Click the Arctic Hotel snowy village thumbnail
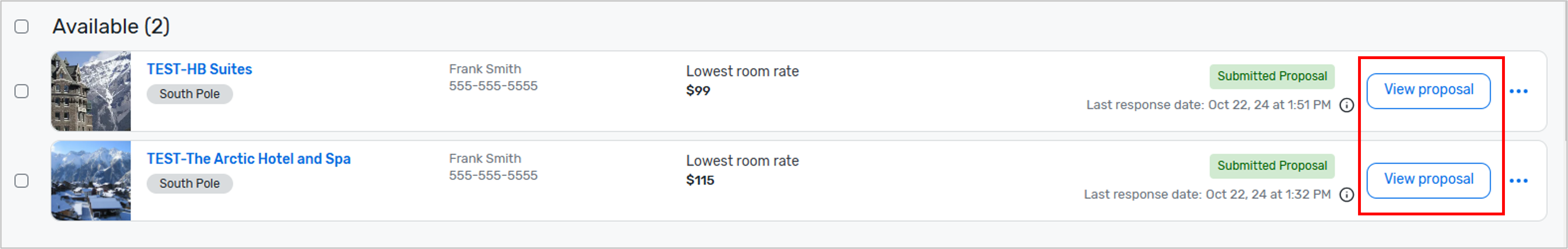This screenshot has height=249, width=1568. 91,181
